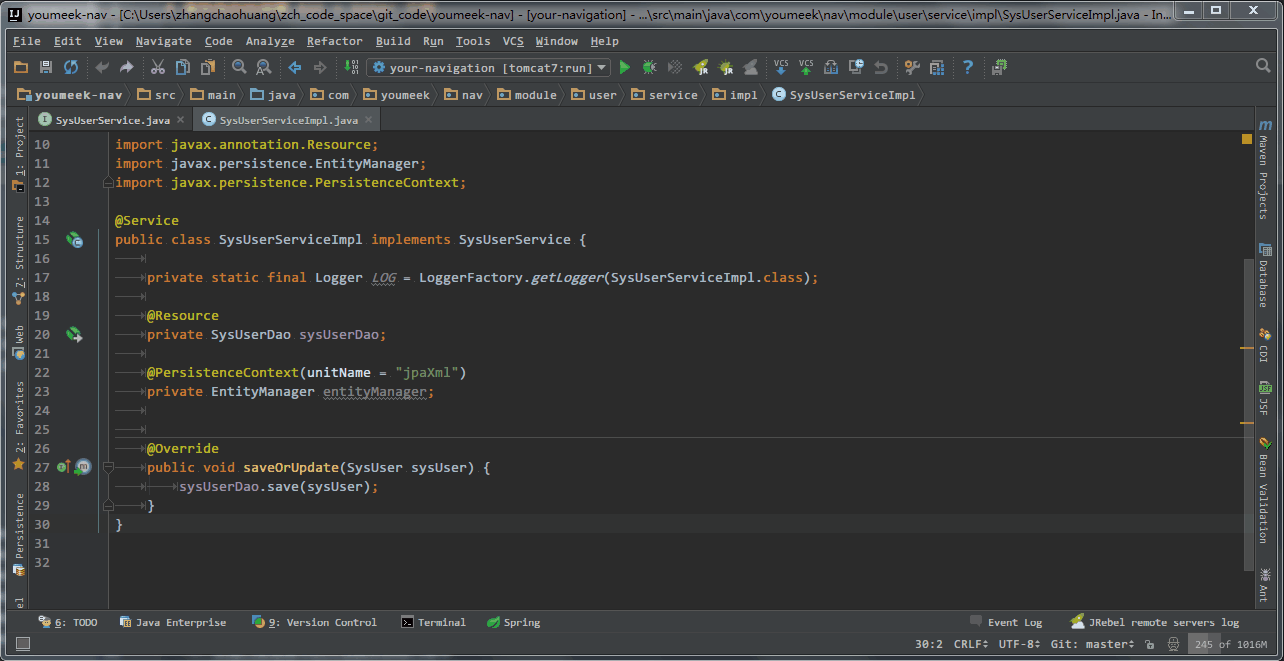Open the Help question mark icon

(x=967, y=67)
